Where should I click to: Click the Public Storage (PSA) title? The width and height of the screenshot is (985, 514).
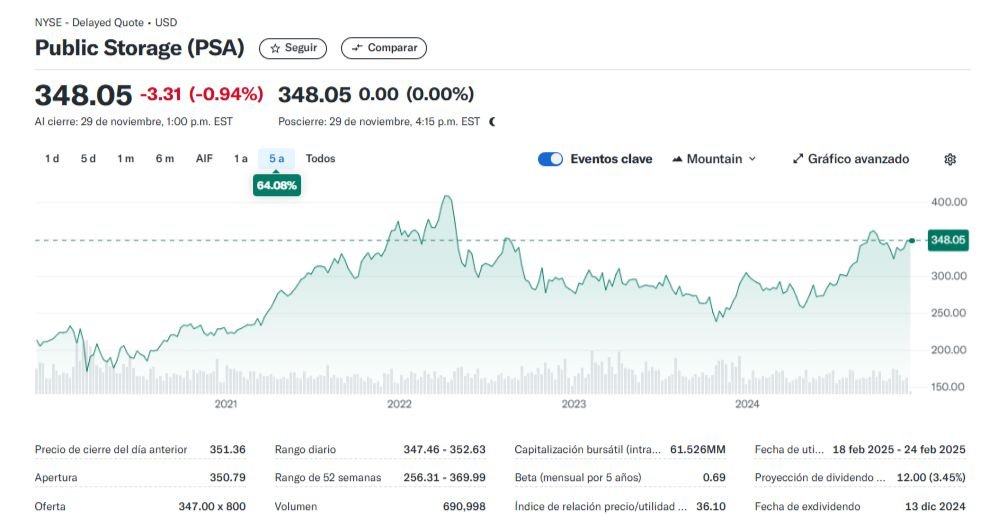[x=139, y=48]
